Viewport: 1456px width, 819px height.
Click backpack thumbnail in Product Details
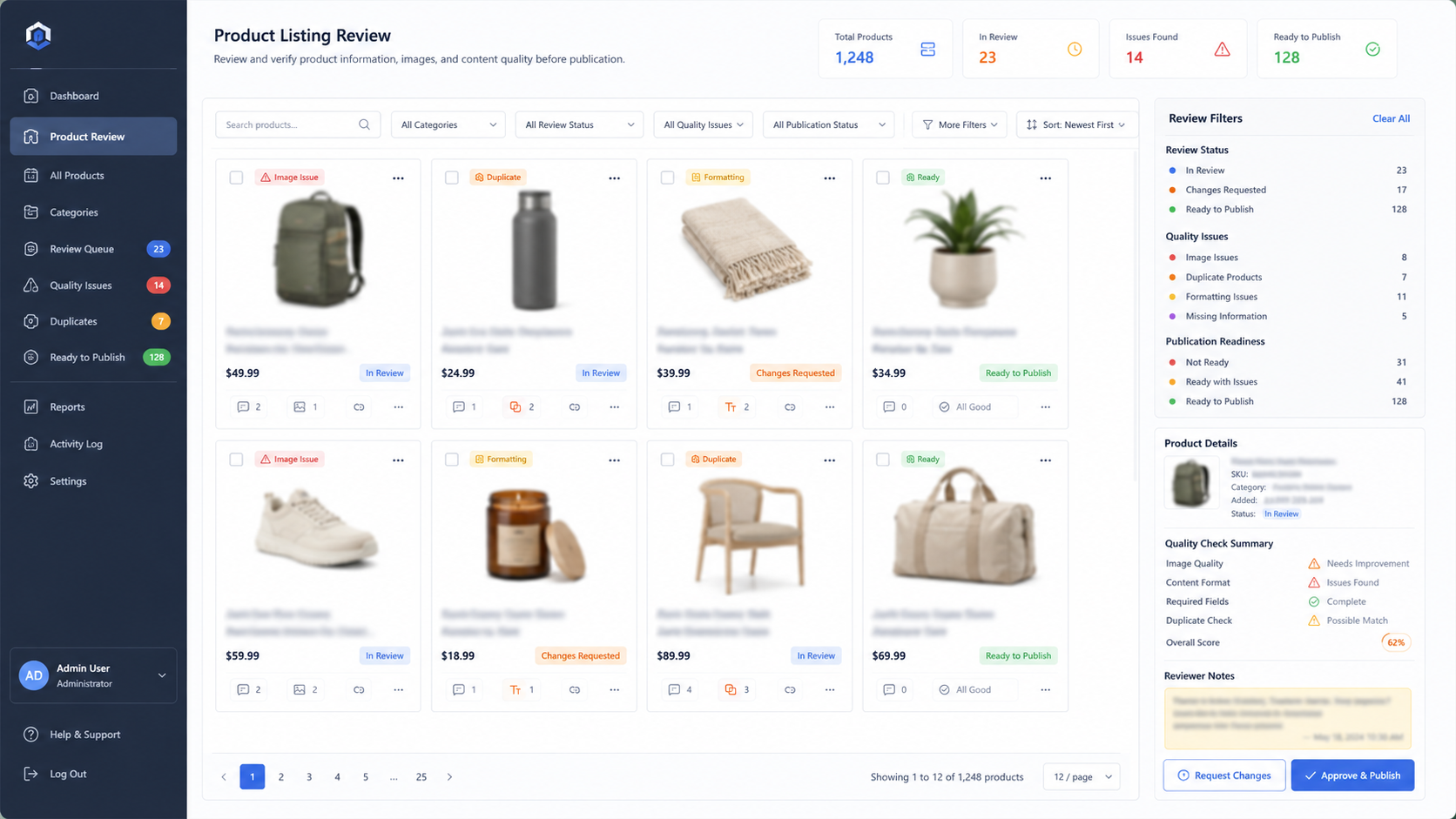(x=1191, y=482)
